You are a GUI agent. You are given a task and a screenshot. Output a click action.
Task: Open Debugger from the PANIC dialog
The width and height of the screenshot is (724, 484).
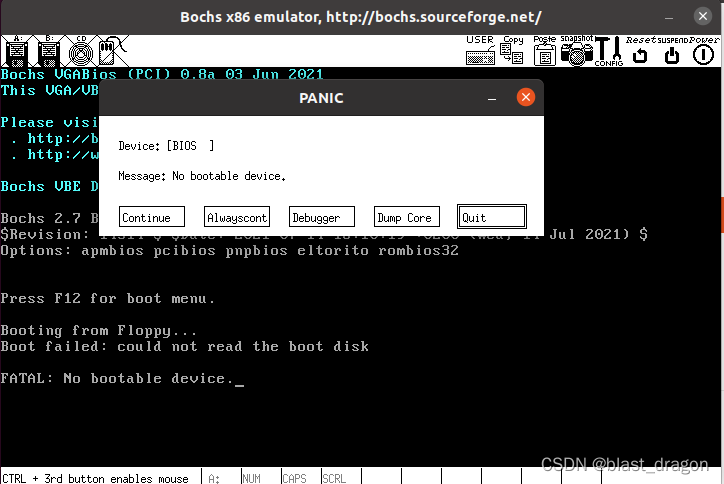[x=322, y=217]
